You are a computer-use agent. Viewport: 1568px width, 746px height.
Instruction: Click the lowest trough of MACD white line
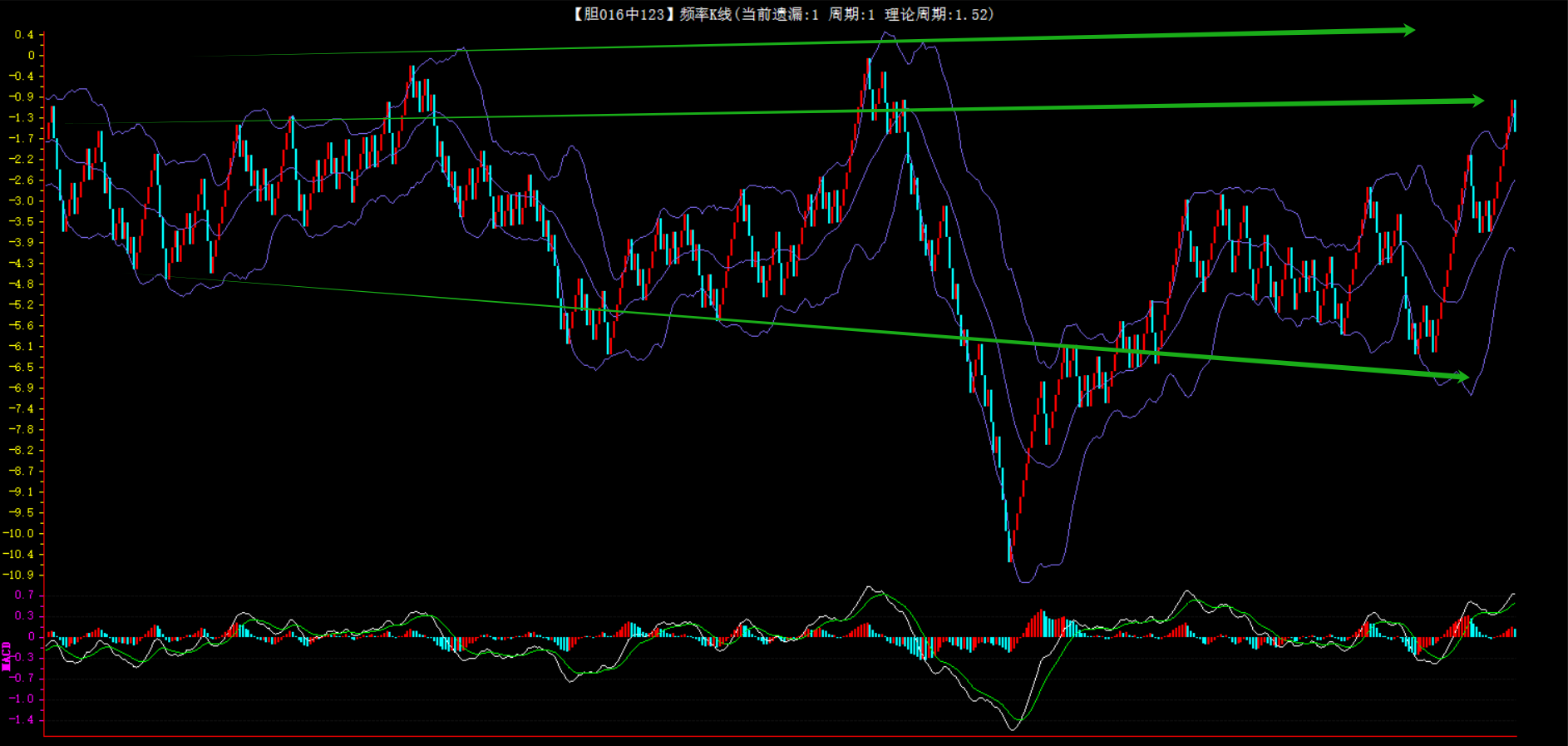[x=1013, y=729]
